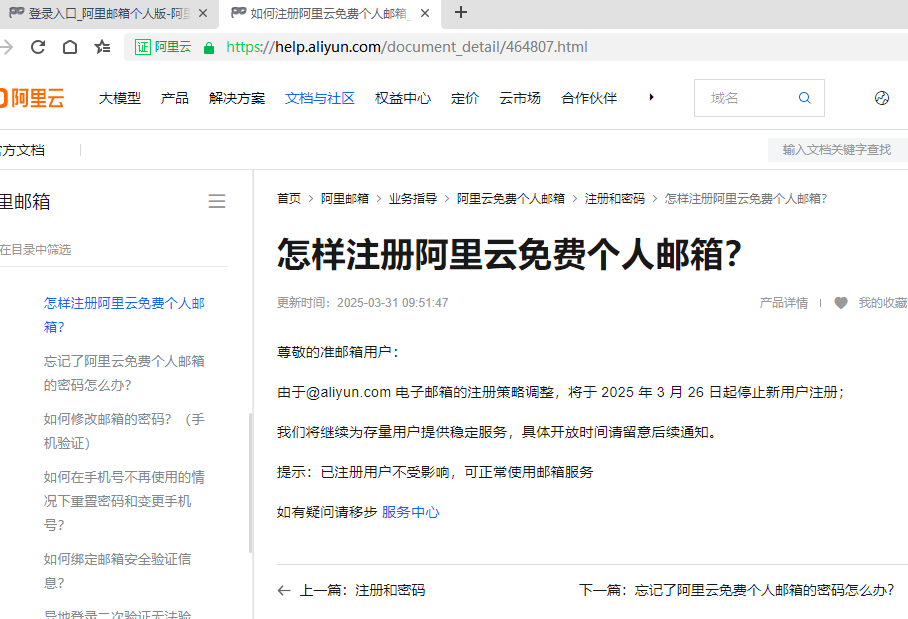Open a new browser tab
This screenshot has height=619, width=908.
tap(461, 12)
